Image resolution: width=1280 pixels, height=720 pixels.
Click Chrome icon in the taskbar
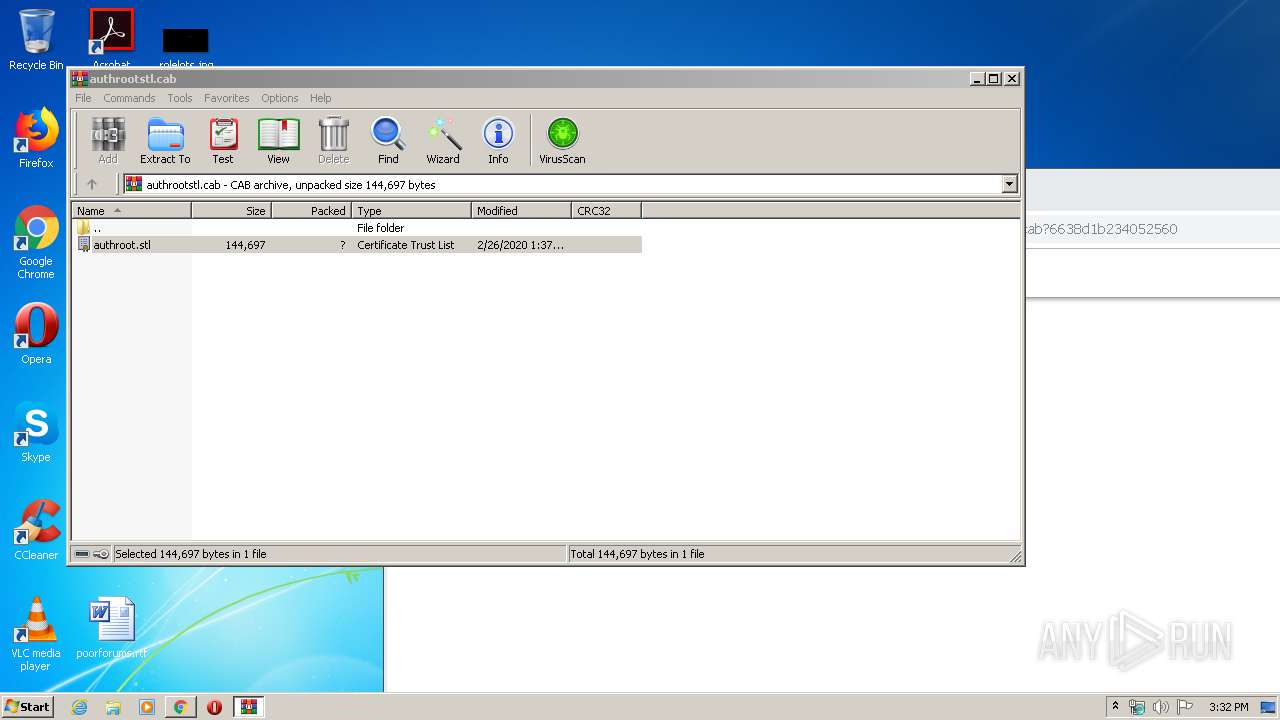180,707
